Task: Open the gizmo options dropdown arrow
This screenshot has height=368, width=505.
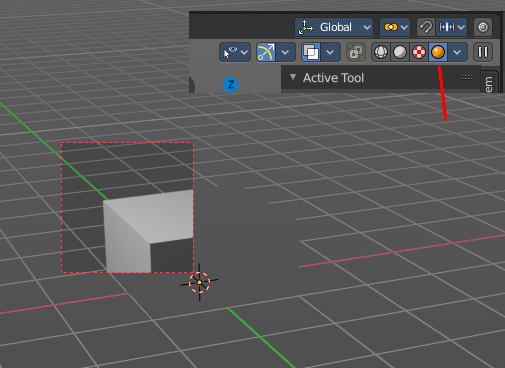Action: click(285, 52)
